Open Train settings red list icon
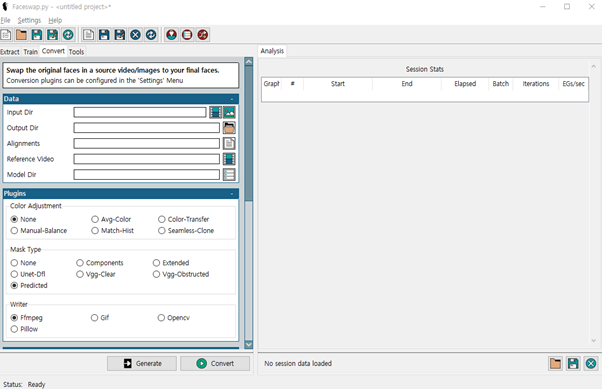This screenshot has height=389, width=602. click(x=187, y=35)
